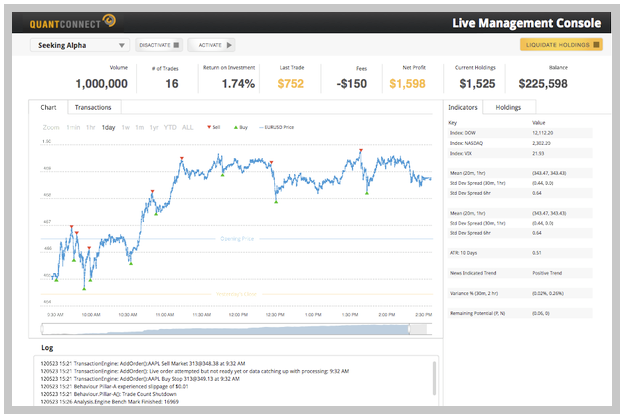Set chart zoom range to 1day
Screen dimensions: 624x418
pos(109,128)
